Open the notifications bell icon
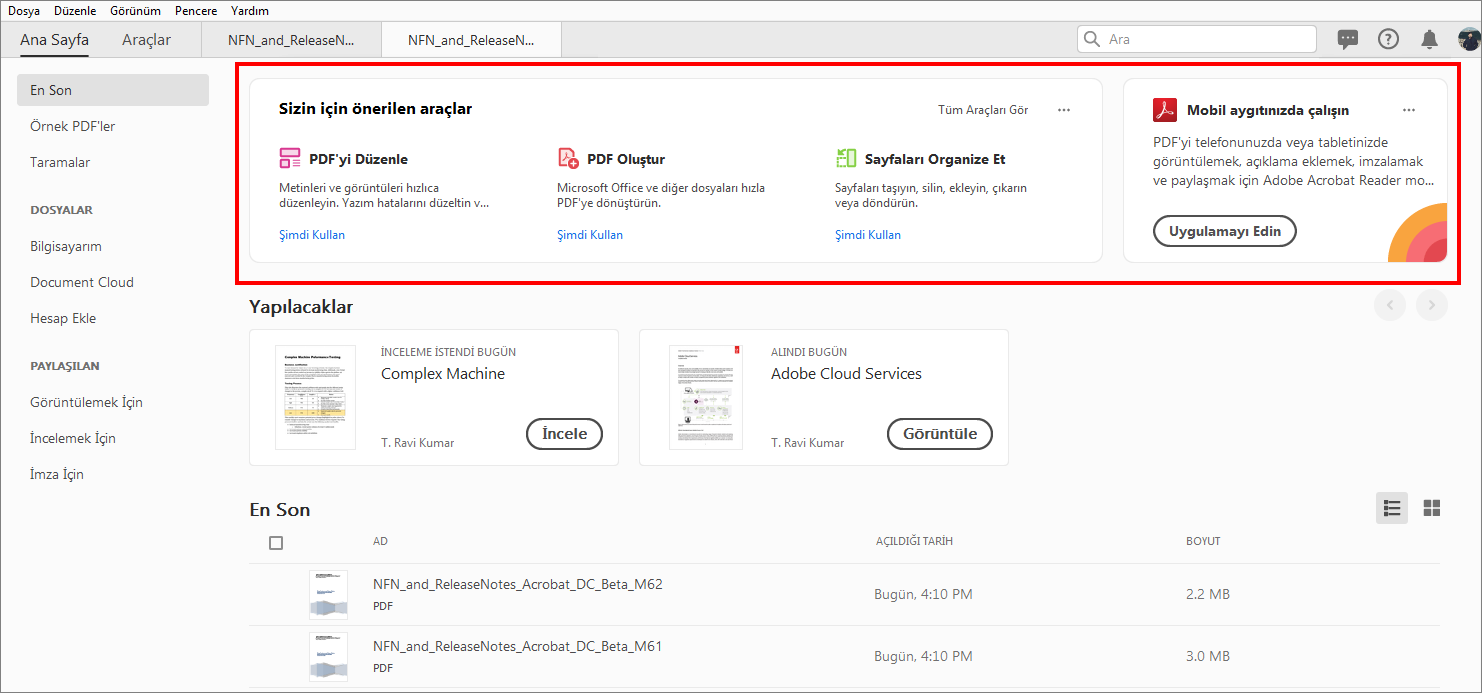The width and height of the screenshot is (1482, 693). (1429, 39)
